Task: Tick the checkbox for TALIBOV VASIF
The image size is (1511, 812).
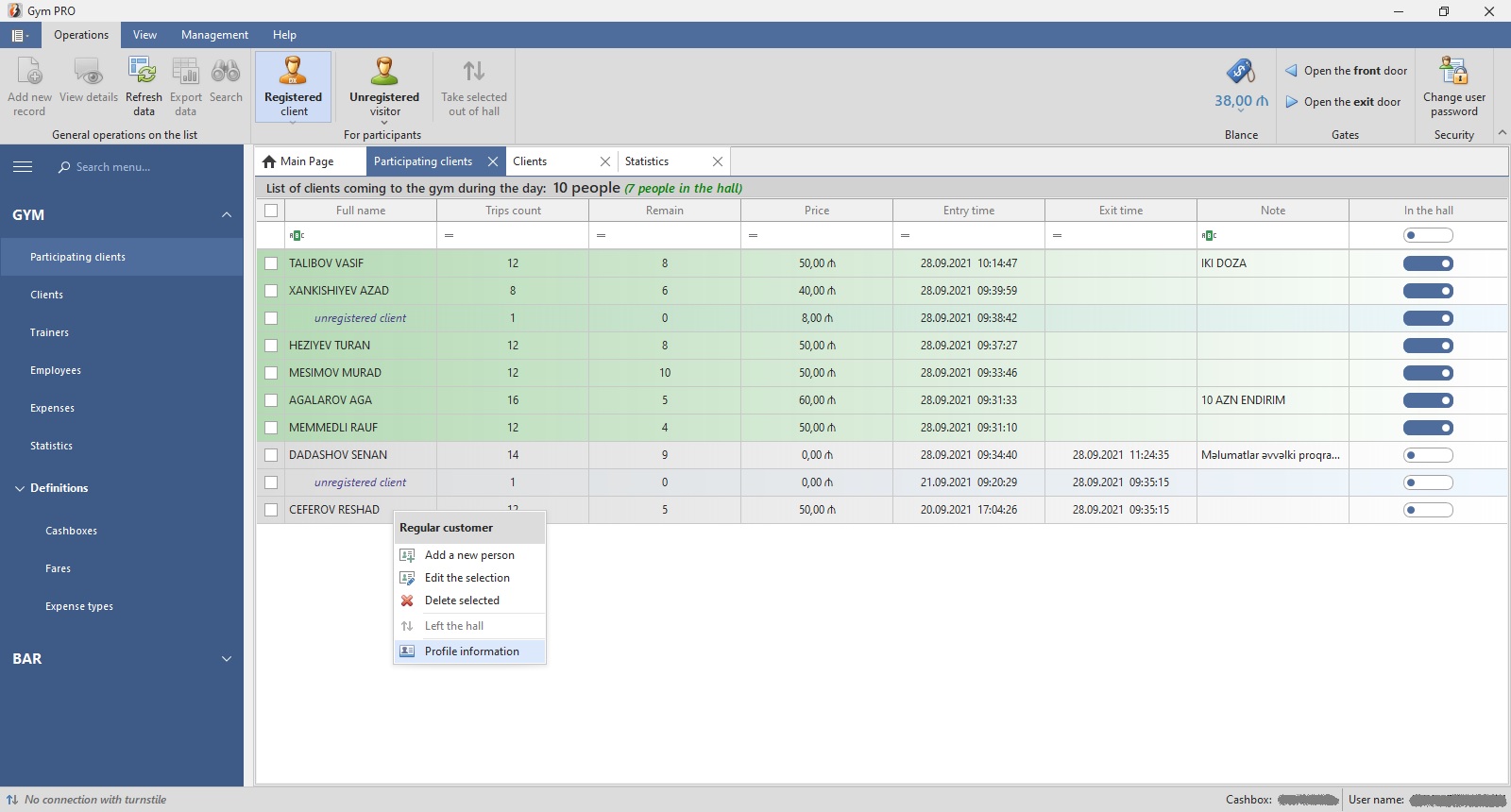Action: (x=271, y=263)
